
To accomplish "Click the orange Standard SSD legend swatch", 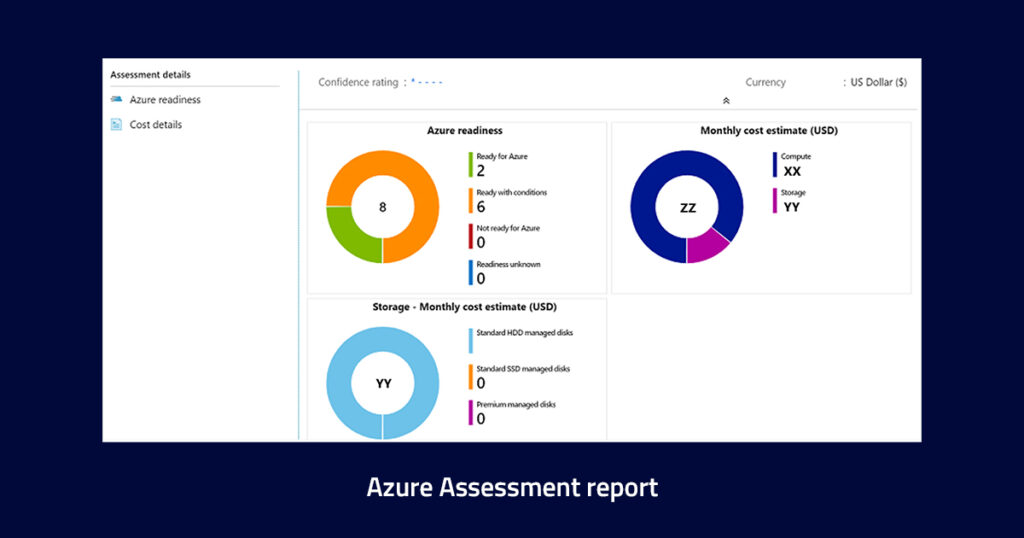I will (470, 377).
